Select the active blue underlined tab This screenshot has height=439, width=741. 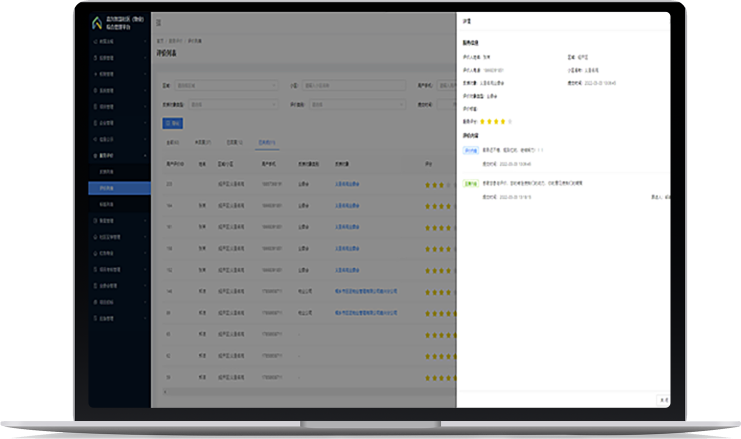[267, 142]
